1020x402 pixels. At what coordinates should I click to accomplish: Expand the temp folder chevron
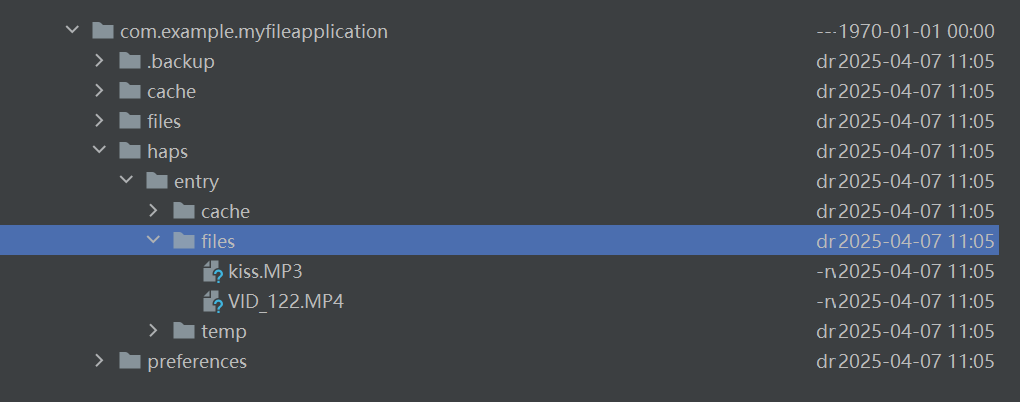tap(154, 330)
